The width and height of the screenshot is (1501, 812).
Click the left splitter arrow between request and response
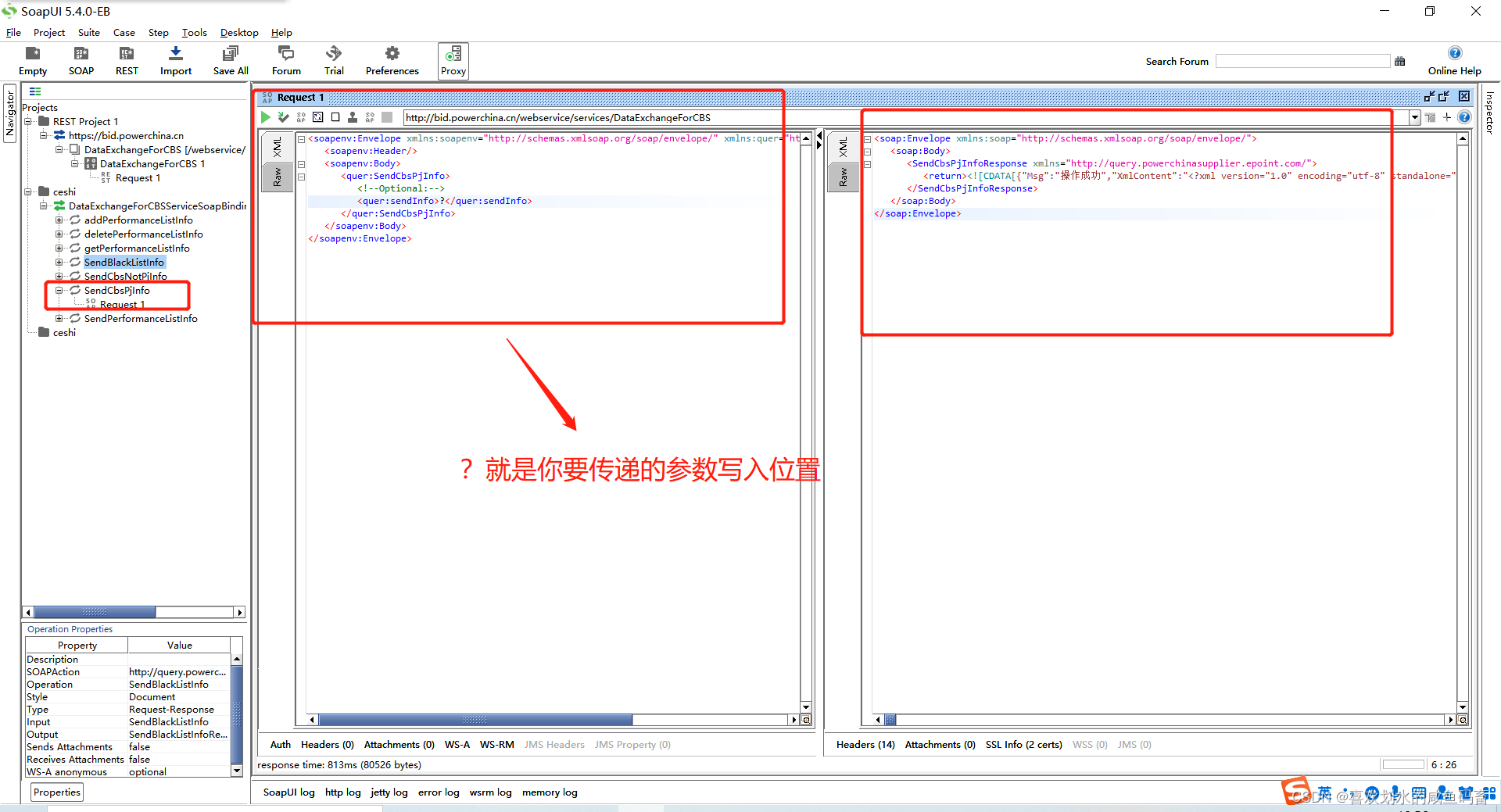(819, 136)
